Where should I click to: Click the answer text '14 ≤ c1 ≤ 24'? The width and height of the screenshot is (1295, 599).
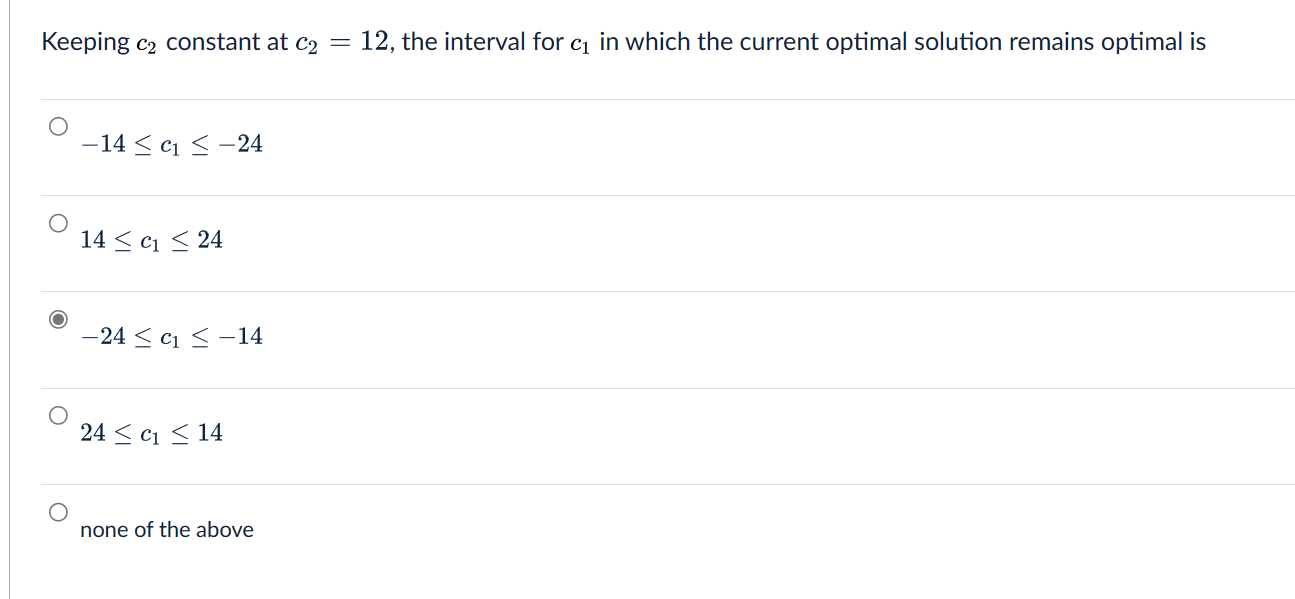pyautogui.click(x=151, y=239)
